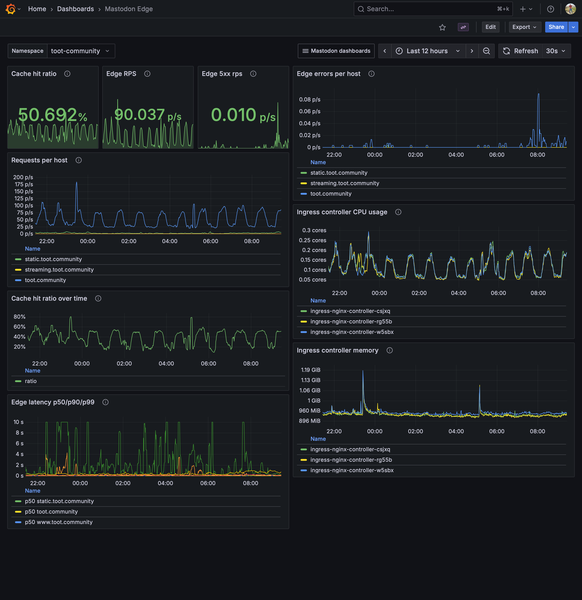
Task: Show info for Edge latency p50/p90/p99
Action: [106, 402]
